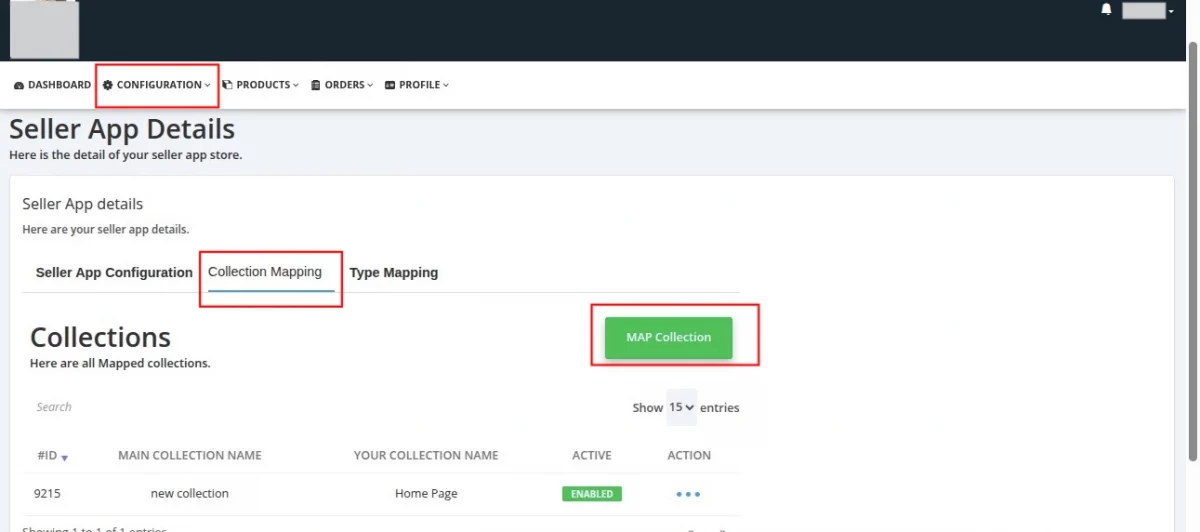Open the Profile menu
The image size is (1200, 532).
tap(417, 85)
